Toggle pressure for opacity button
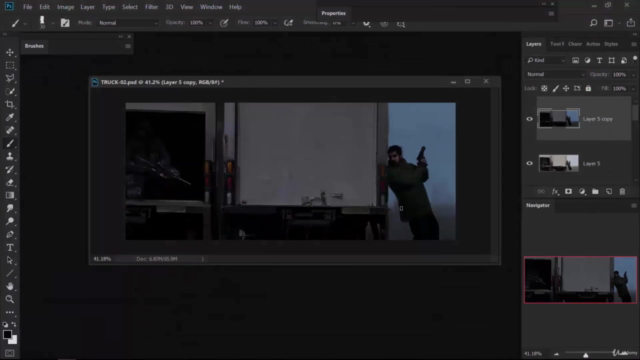The image size is (640, 360). tap(224, 23)
